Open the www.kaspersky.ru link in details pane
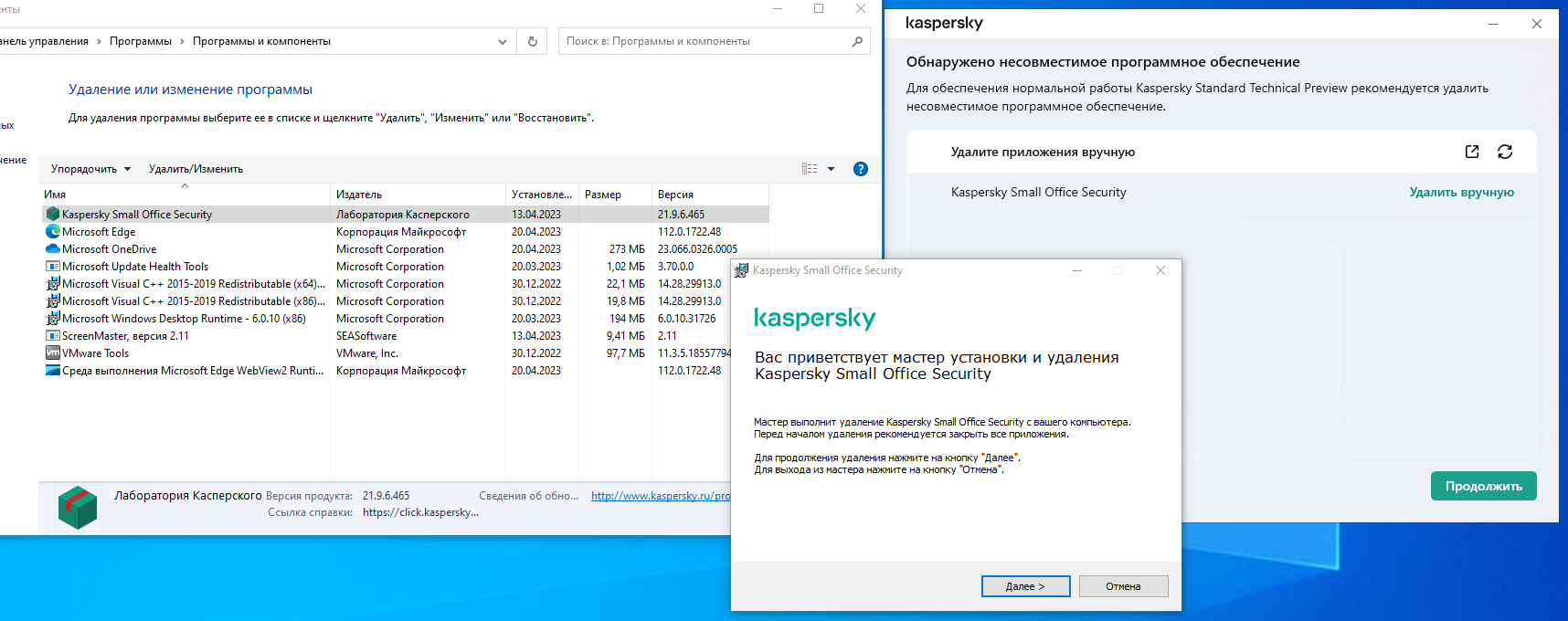 [x=661, y=496]
